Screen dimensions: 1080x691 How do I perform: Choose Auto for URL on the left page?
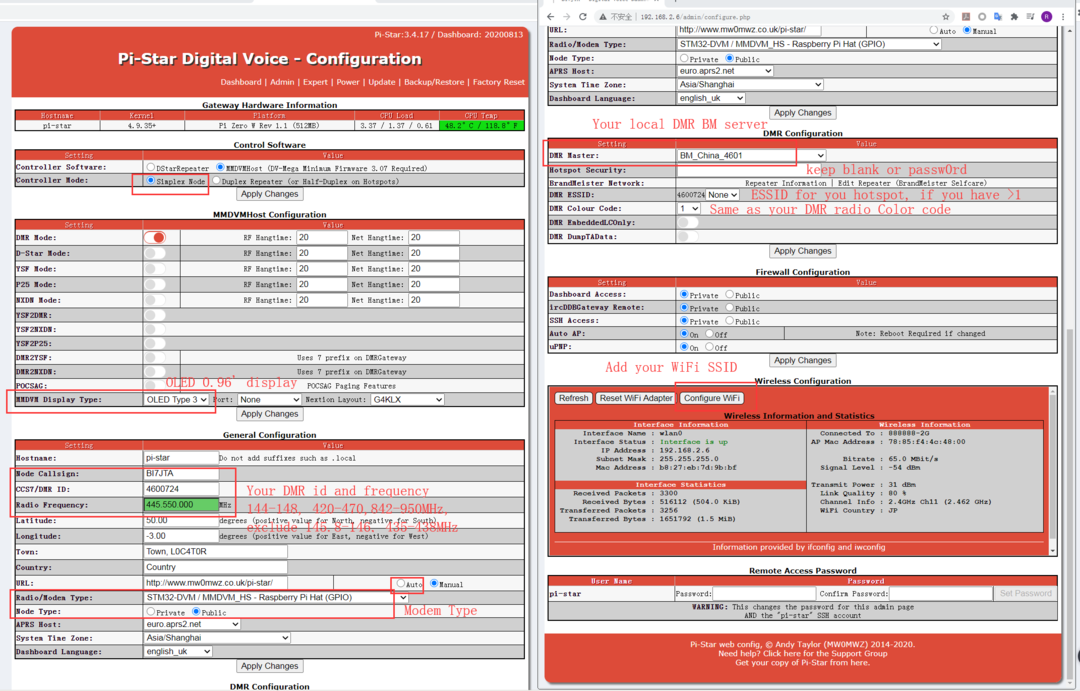pos(400,584)
